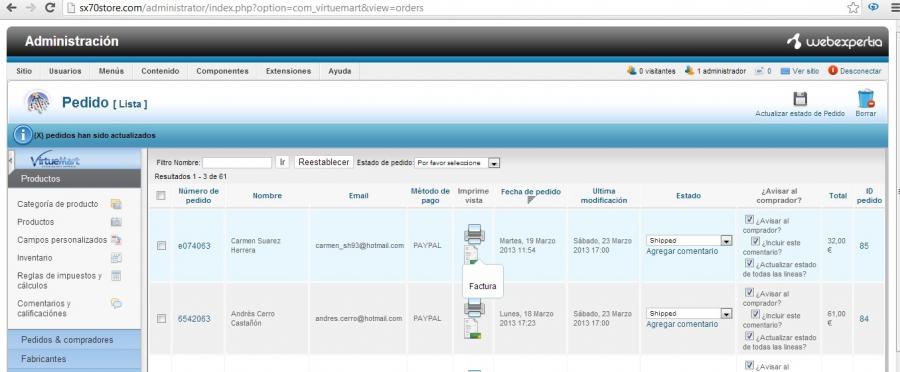Click Categoría de producto sidebar link

pos(57,204)
